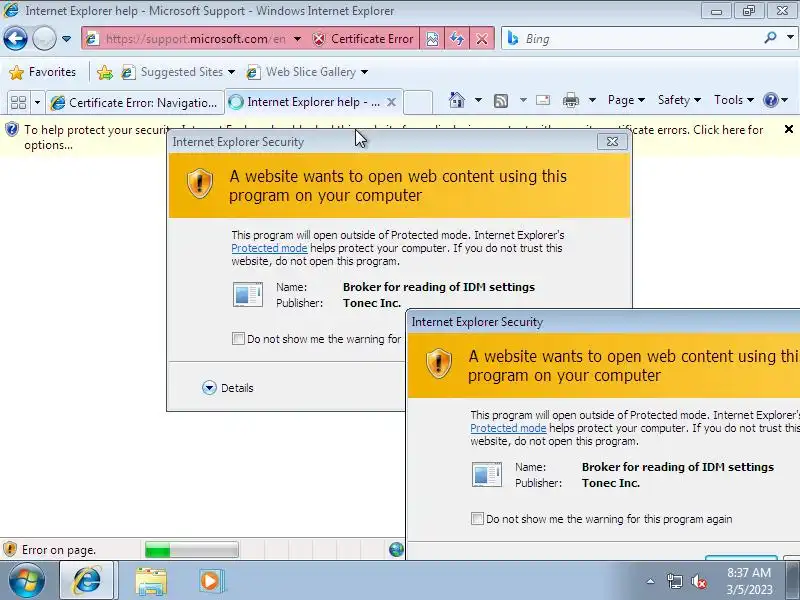The height and width of the screenshot is (600, 800).
Task: Click the RSS Feeds icon
Action: click(501, 101)
